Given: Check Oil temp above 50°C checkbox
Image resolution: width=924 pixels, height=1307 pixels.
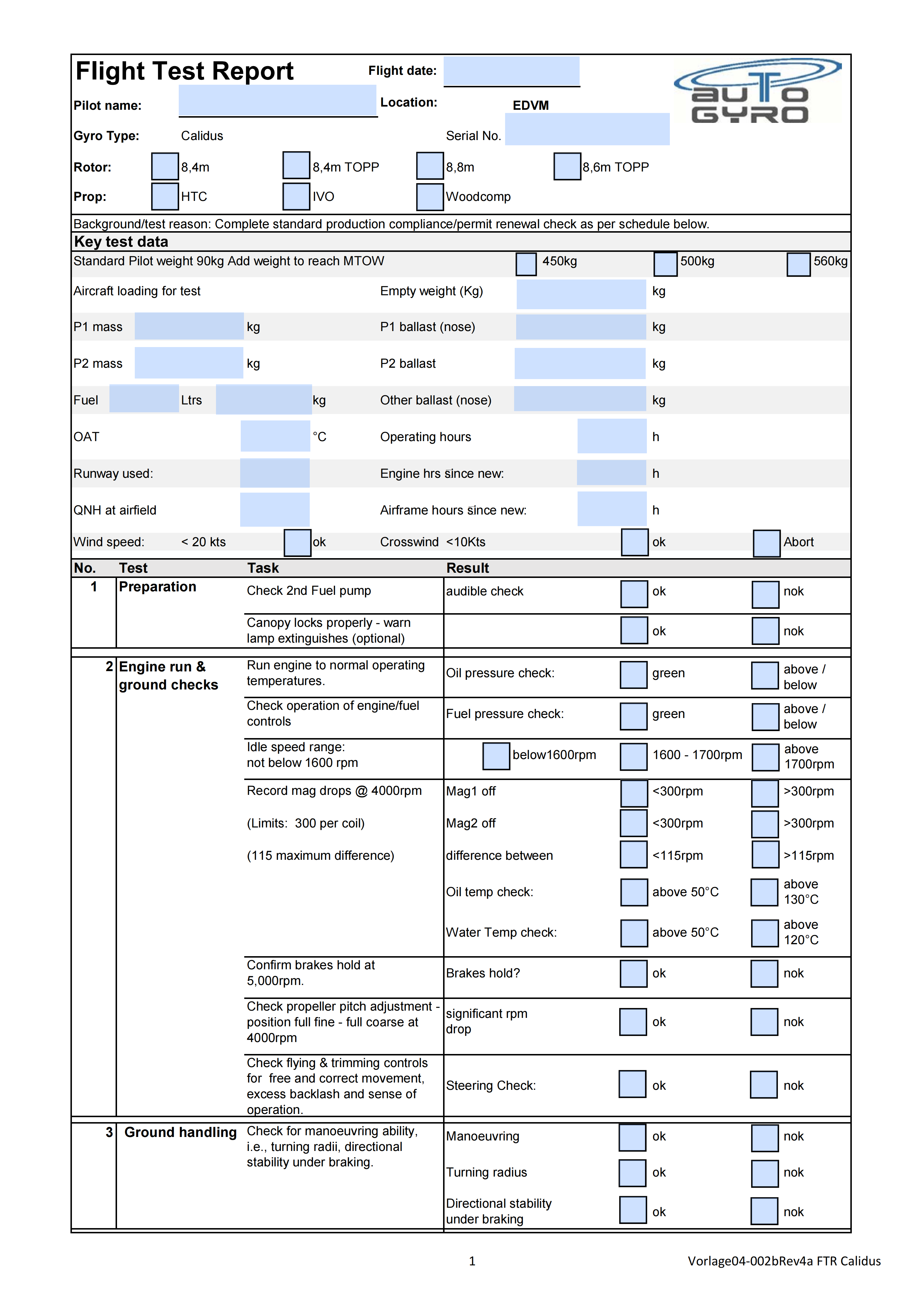Looking at the screenshot, I should [634, 892].
